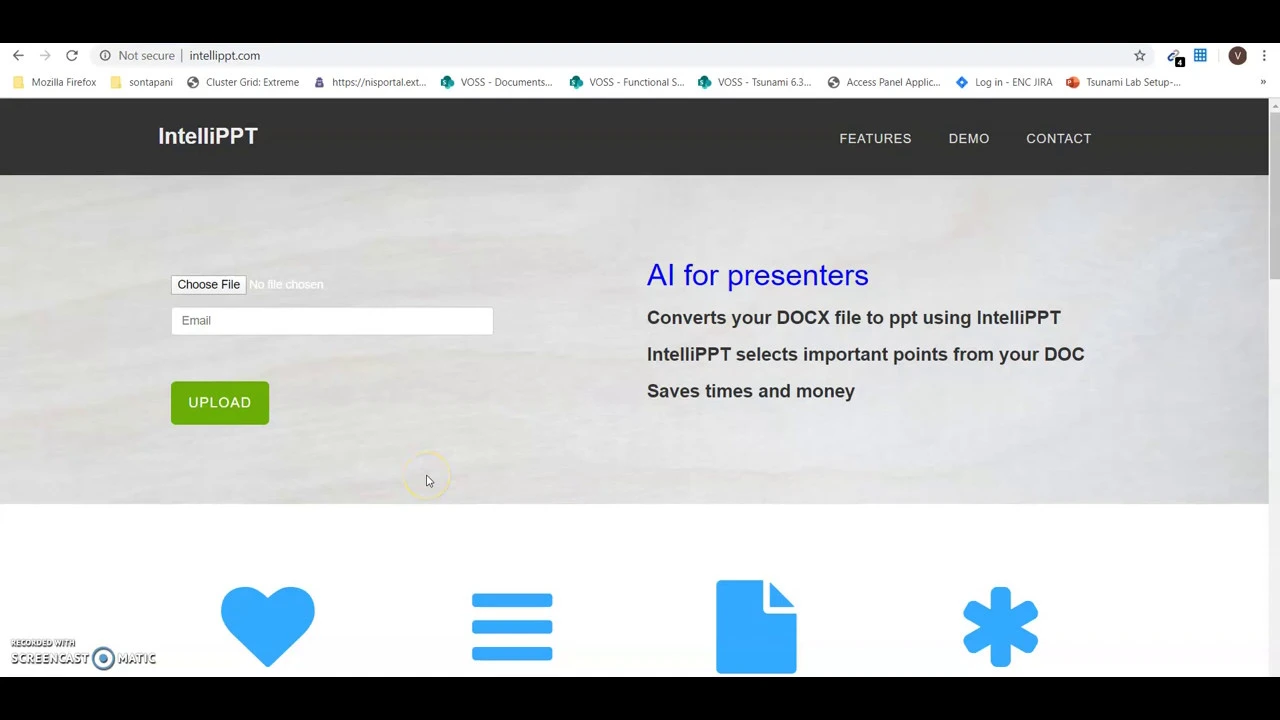Image resolution: width=1280 pixels, height=720 pixels.
Task: Open Tsunami Lab Setup bookmark
Action: click(x=1124, y=82)
